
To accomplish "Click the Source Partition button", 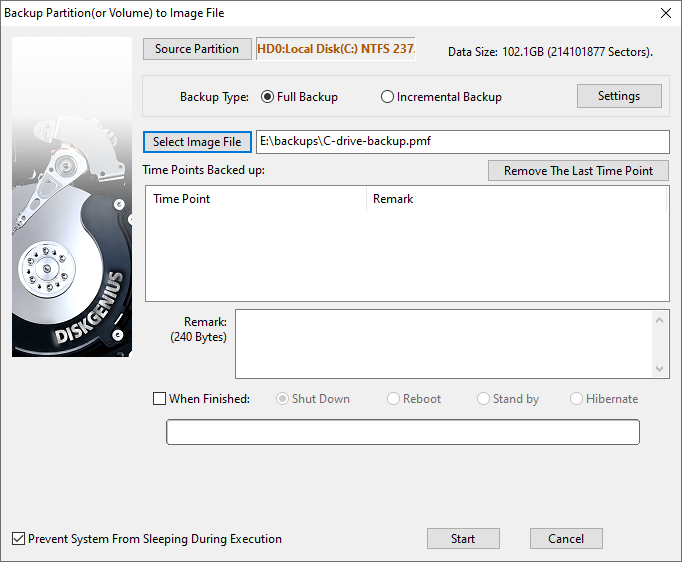I will pyautogui.click(x=197, y=49).
